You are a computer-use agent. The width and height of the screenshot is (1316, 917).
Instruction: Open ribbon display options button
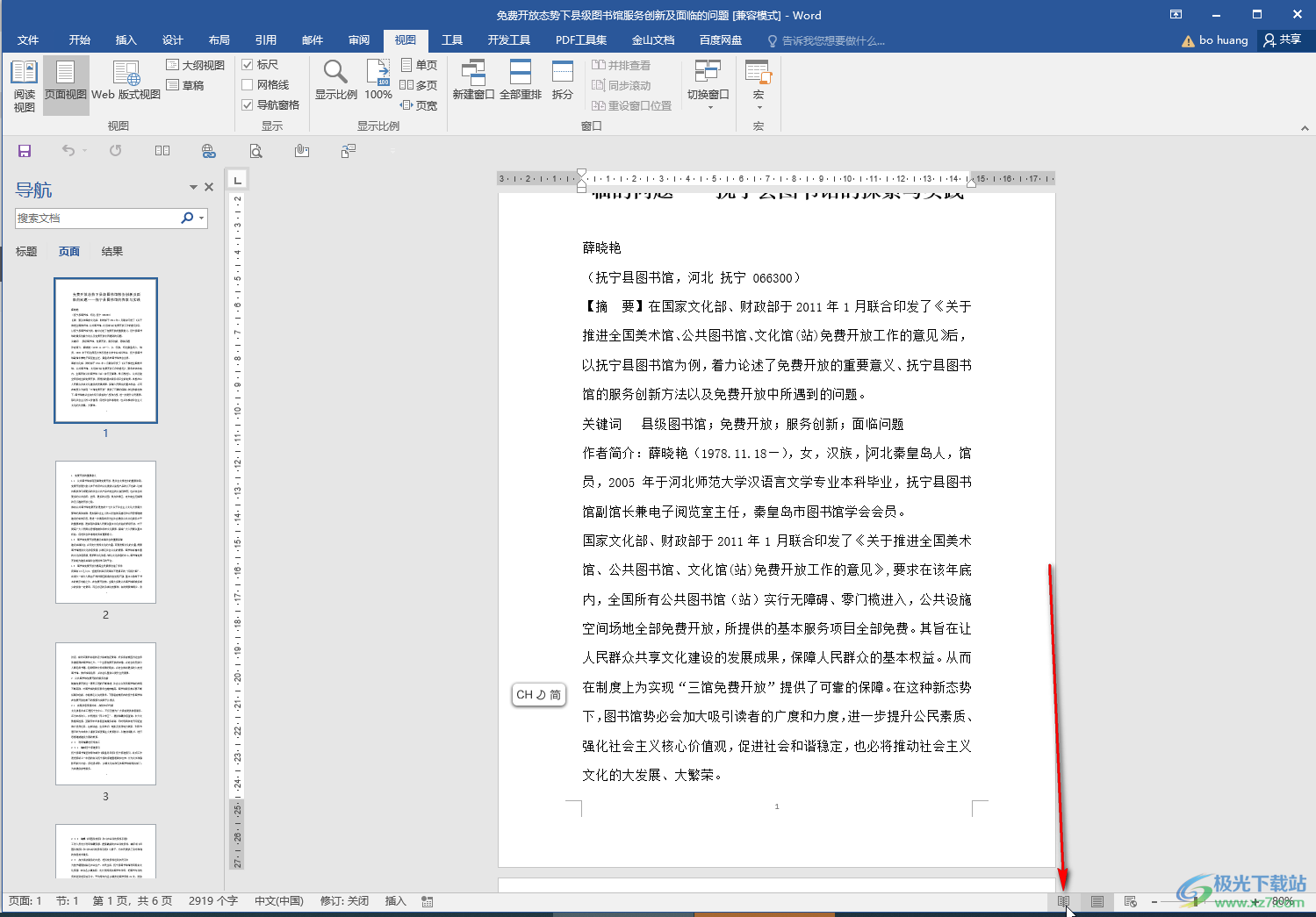tap(1176, 14)
